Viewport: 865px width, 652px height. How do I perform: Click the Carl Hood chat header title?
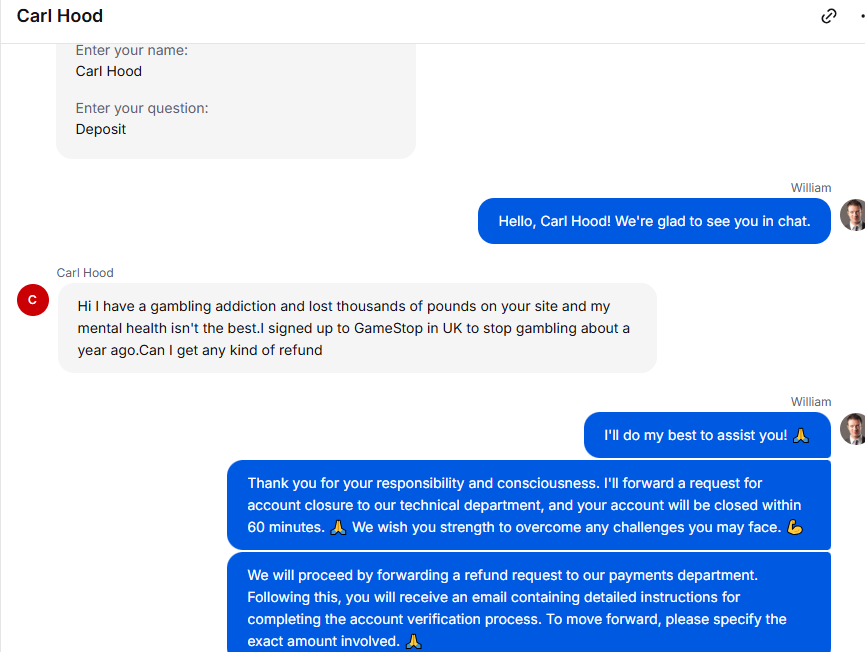tap(60, 16)
